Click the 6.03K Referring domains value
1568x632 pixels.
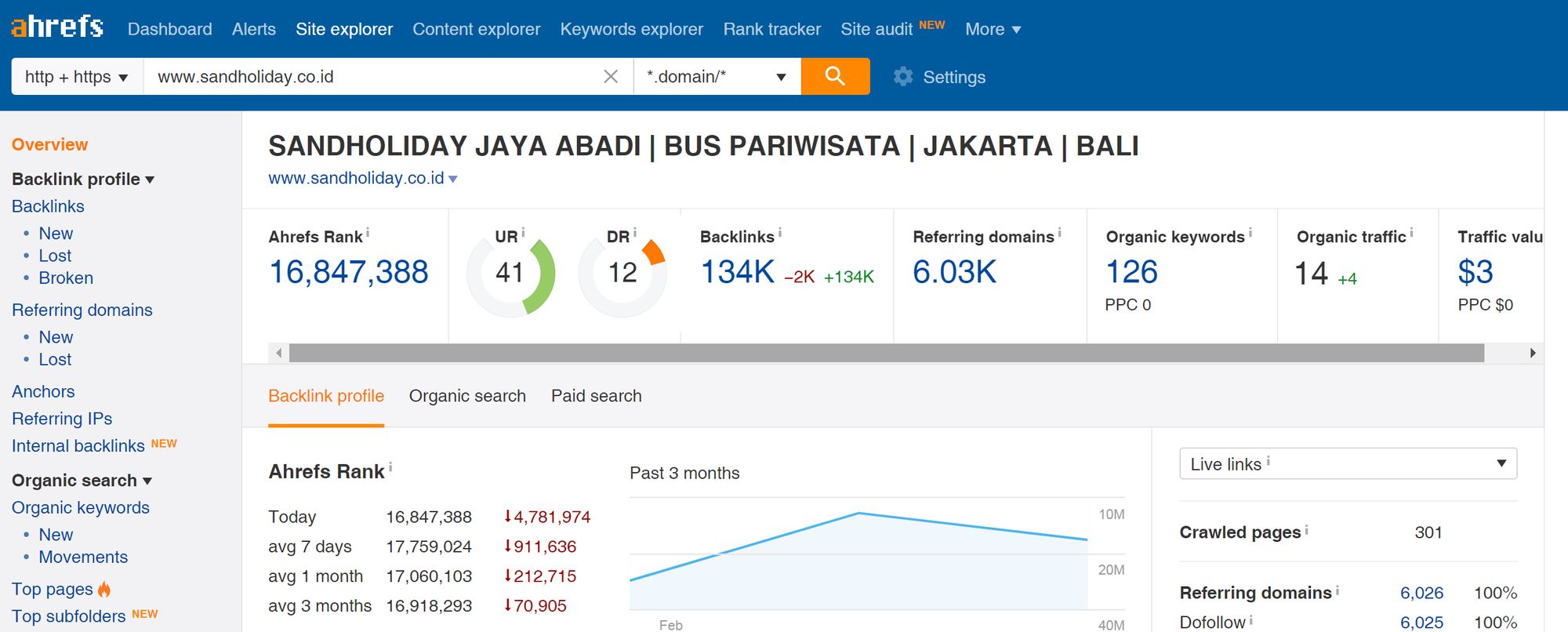(x=954, y=272)
